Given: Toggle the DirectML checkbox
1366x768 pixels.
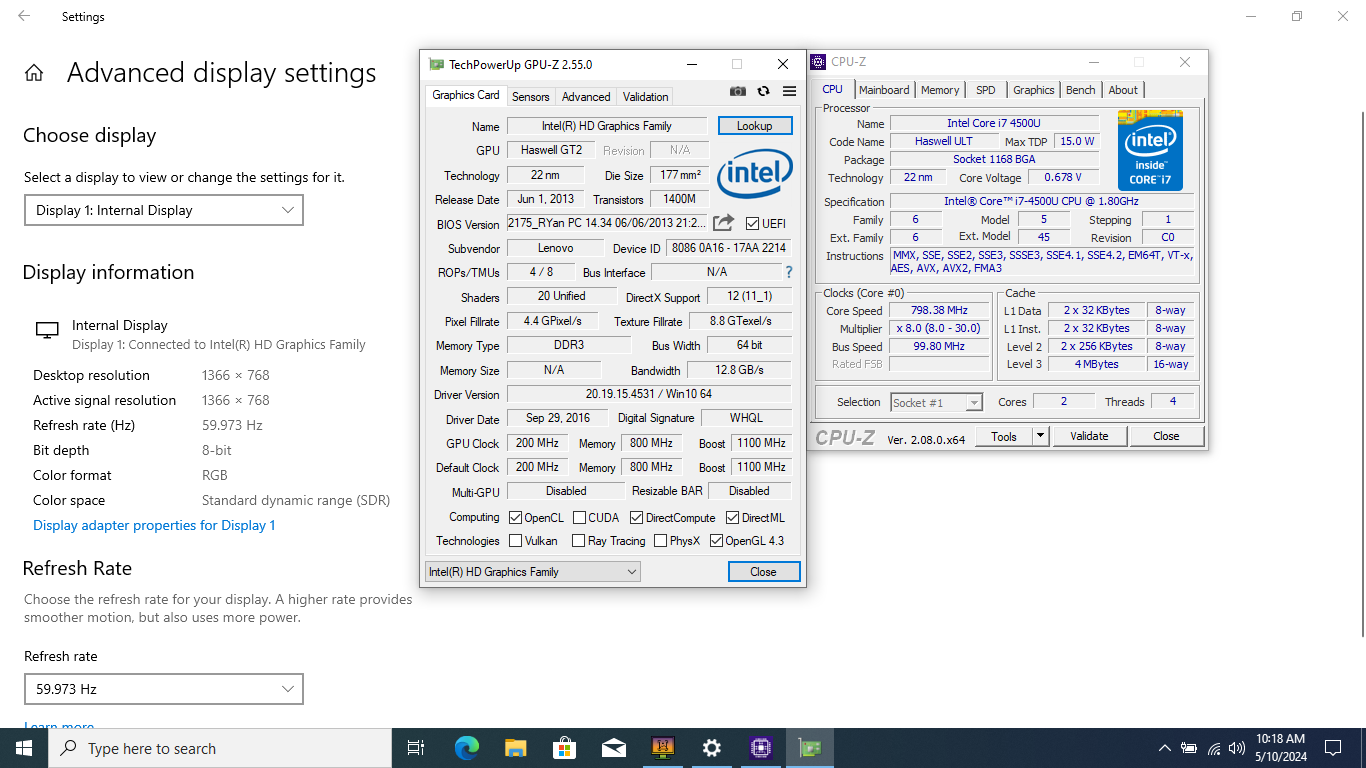Looking at the screenshot, I should click(733, 518).
